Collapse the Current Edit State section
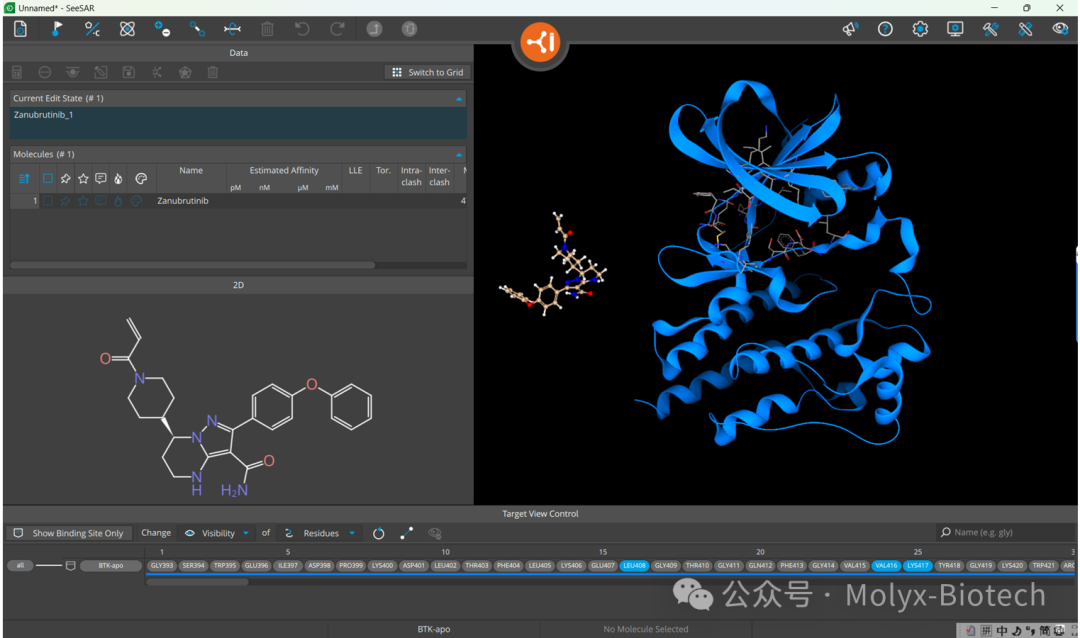1080x638 pixels. tap(459, 99)
